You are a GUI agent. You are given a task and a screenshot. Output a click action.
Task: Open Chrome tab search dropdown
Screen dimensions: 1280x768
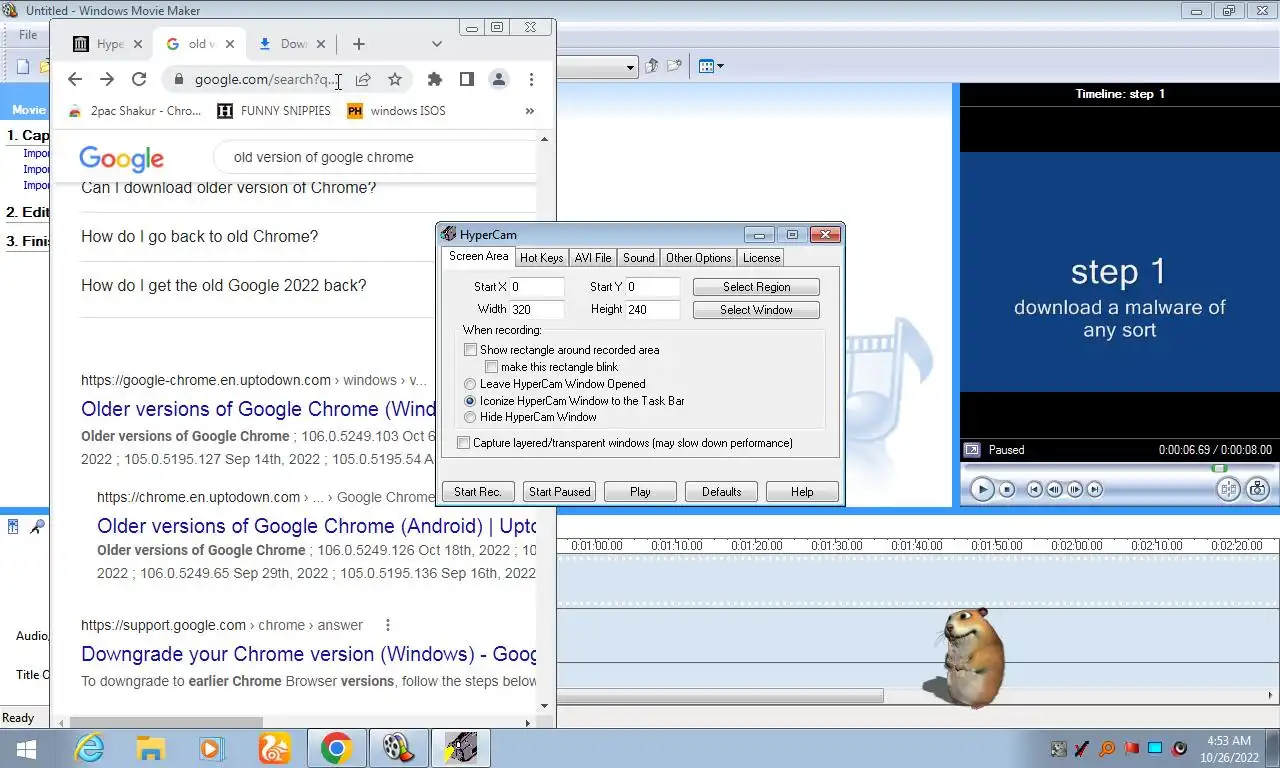pos(437,44)
